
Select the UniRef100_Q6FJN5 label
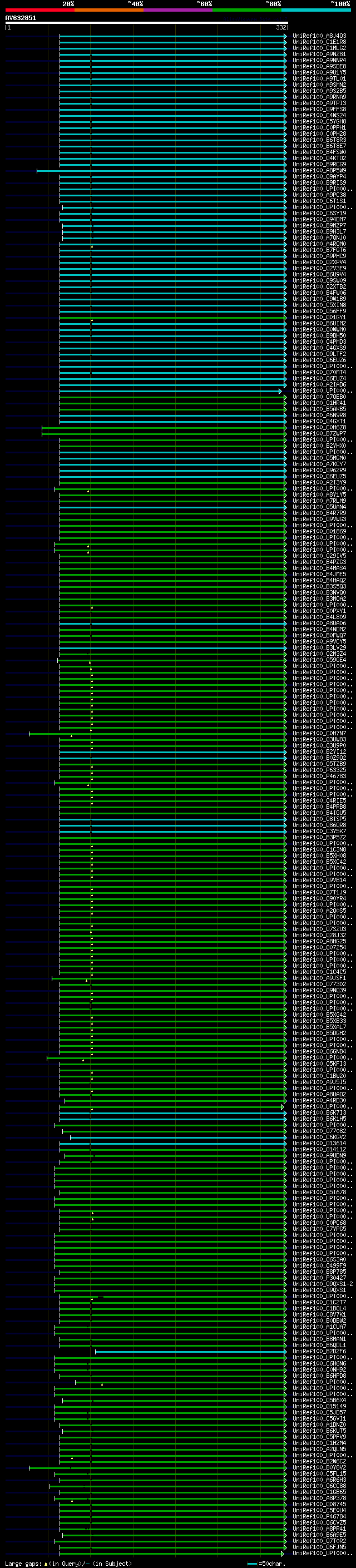319,1548
